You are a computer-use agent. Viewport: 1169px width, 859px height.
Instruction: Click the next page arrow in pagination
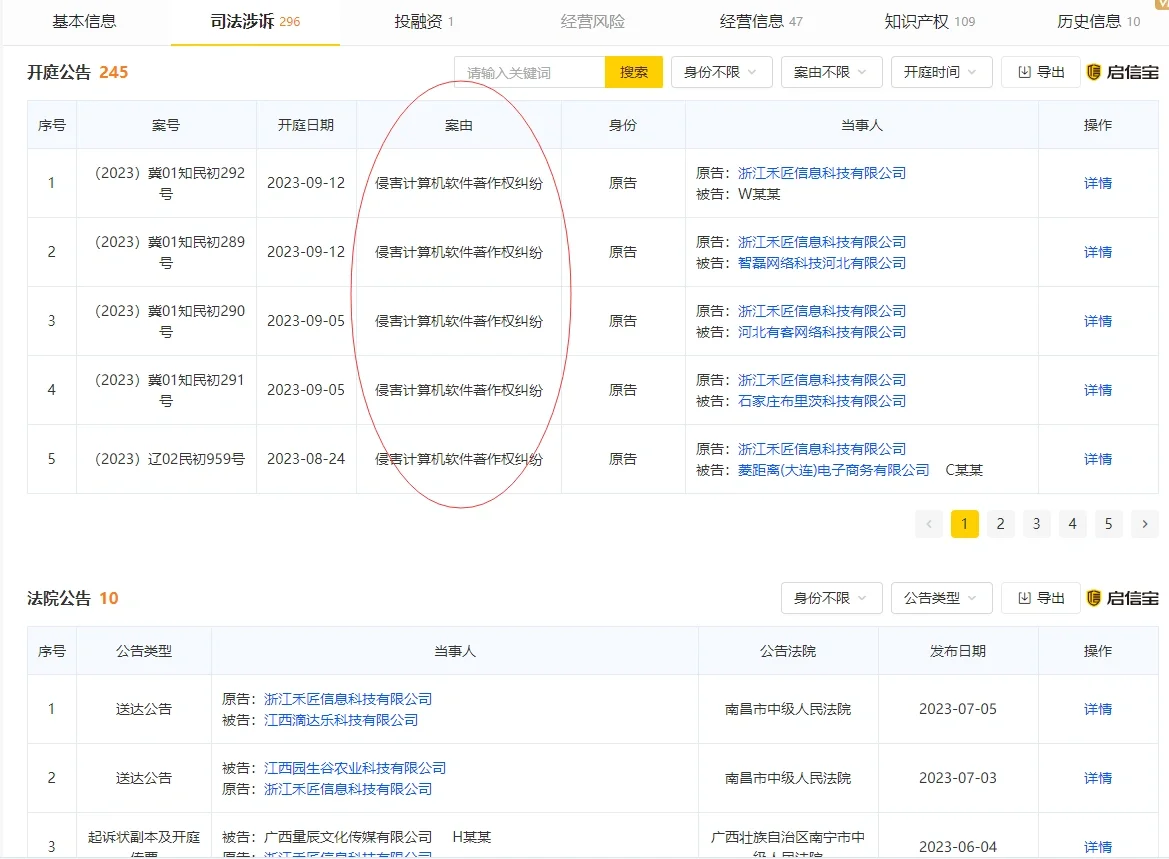tap(1144, 523)
